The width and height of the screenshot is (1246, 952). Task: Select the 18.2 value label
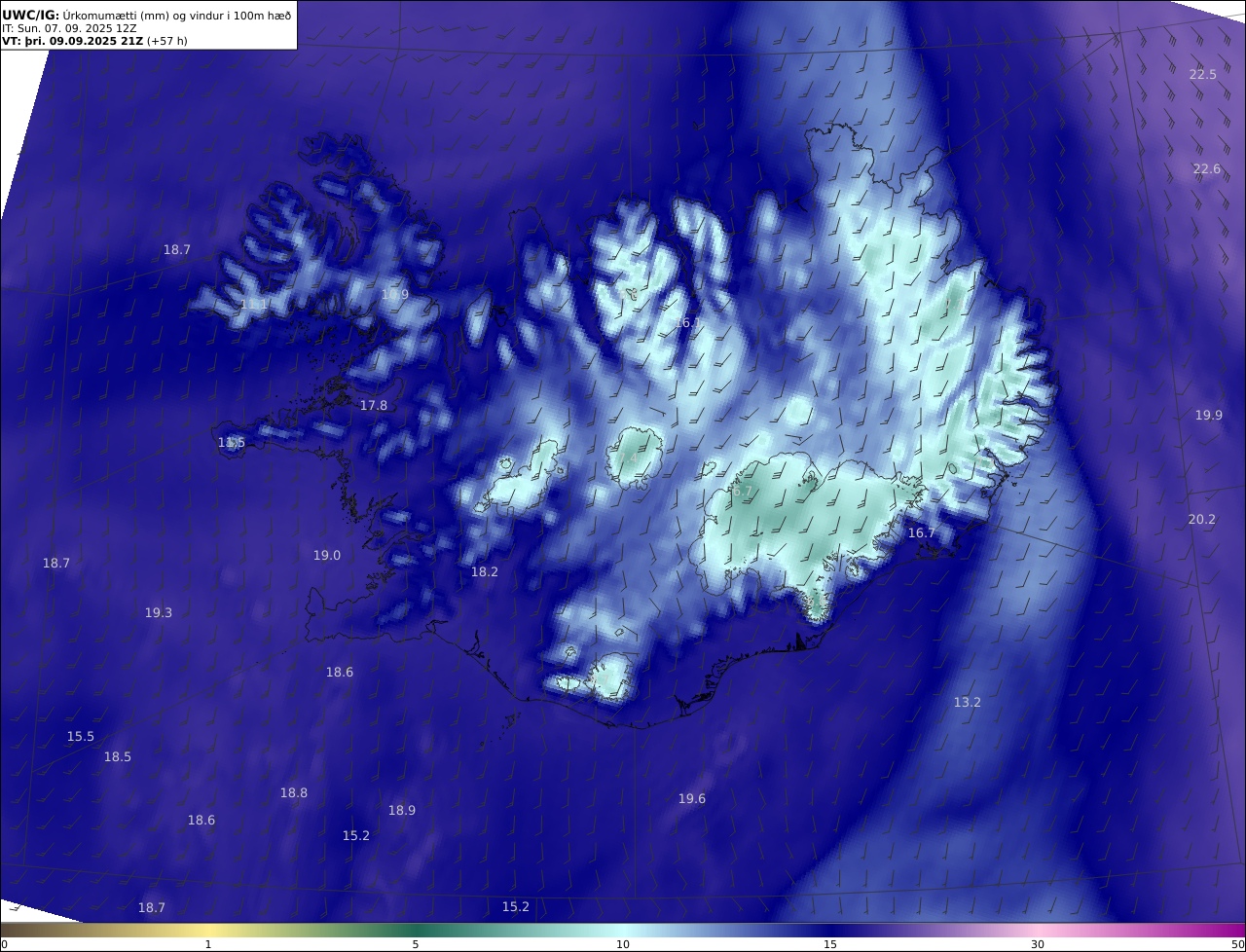coord(485,572)
